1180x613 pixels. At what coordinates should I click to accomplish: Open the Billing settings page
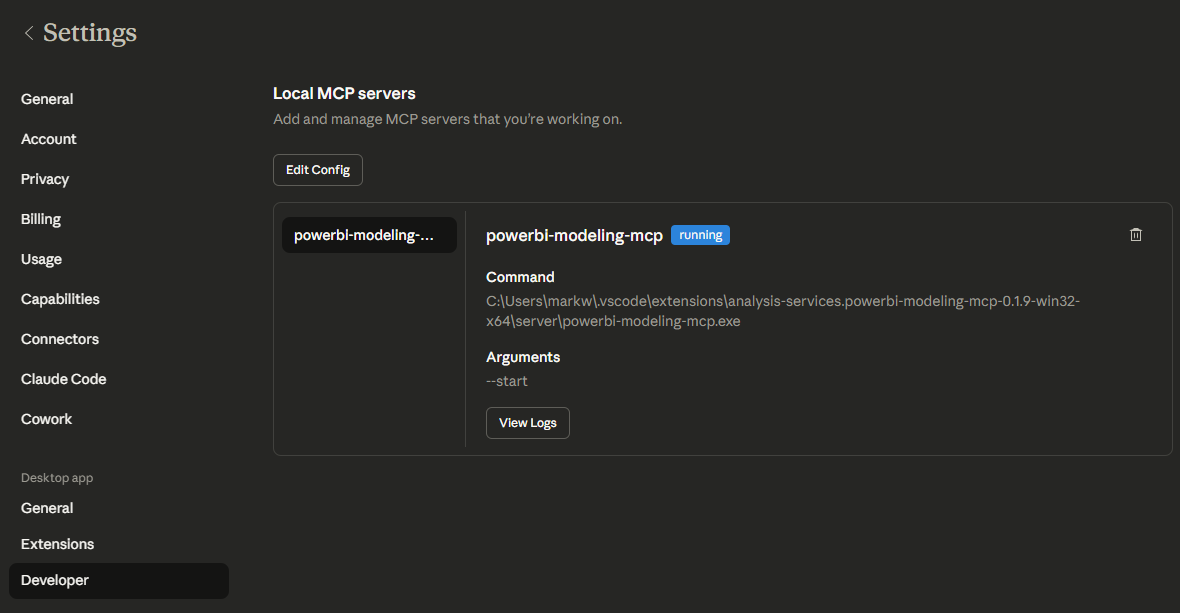40,219
